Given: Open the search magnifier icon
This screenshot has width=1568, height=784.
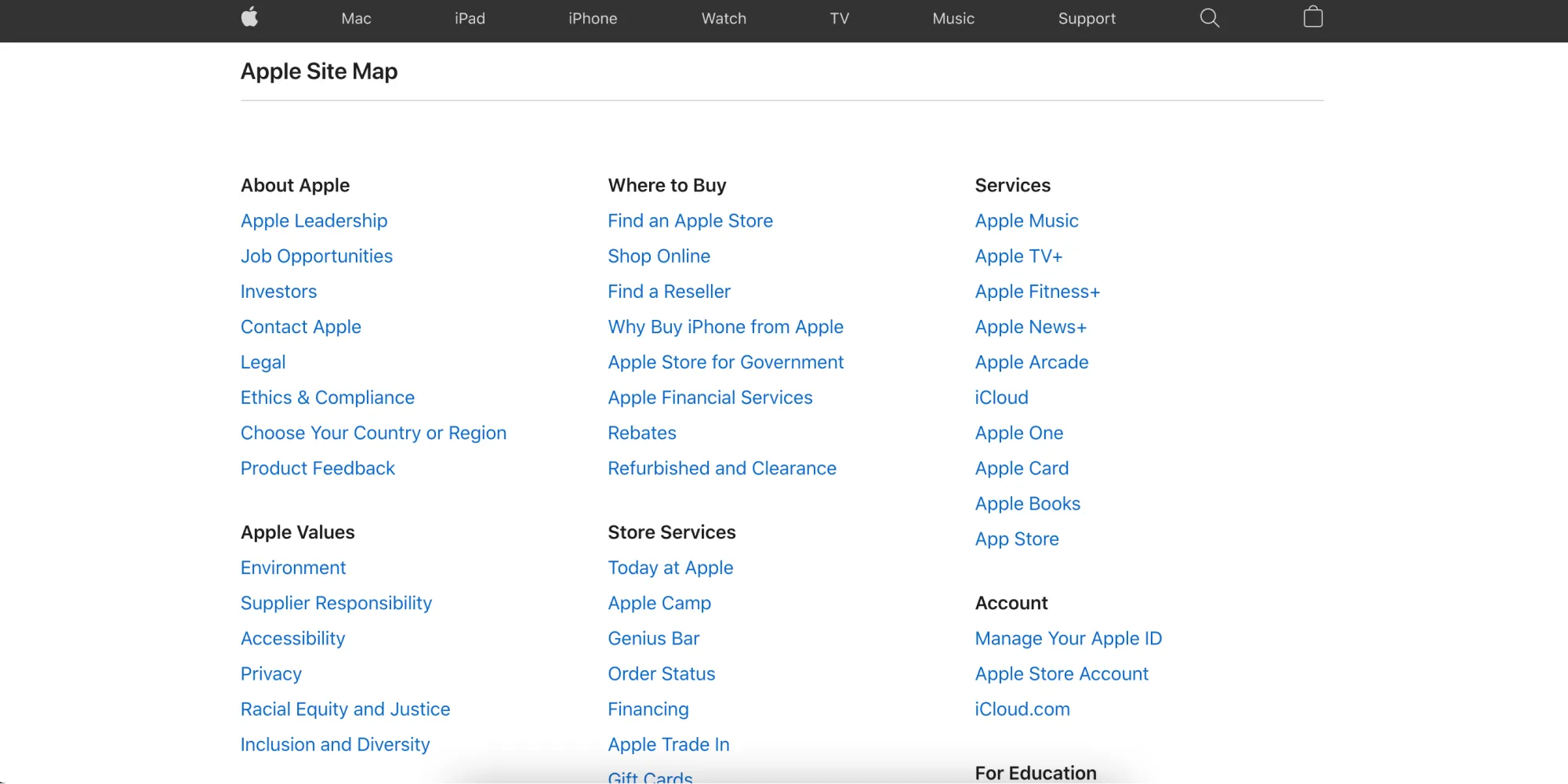Looking at the screenshot, I should coord(1210,18).
